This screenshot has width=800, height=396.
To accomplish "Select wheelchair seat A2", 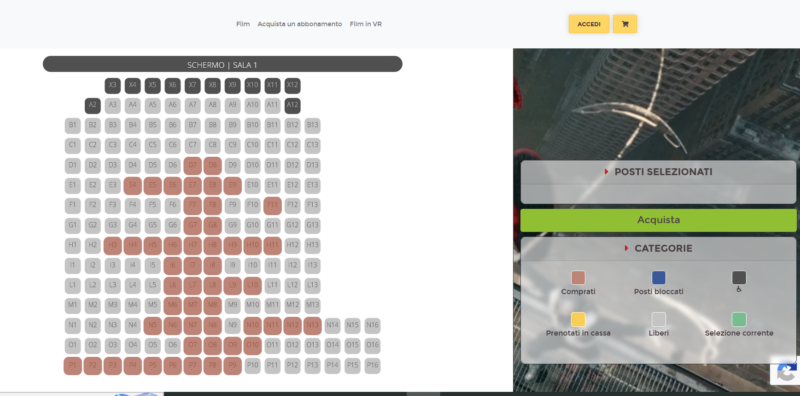I will click(92, 106).
